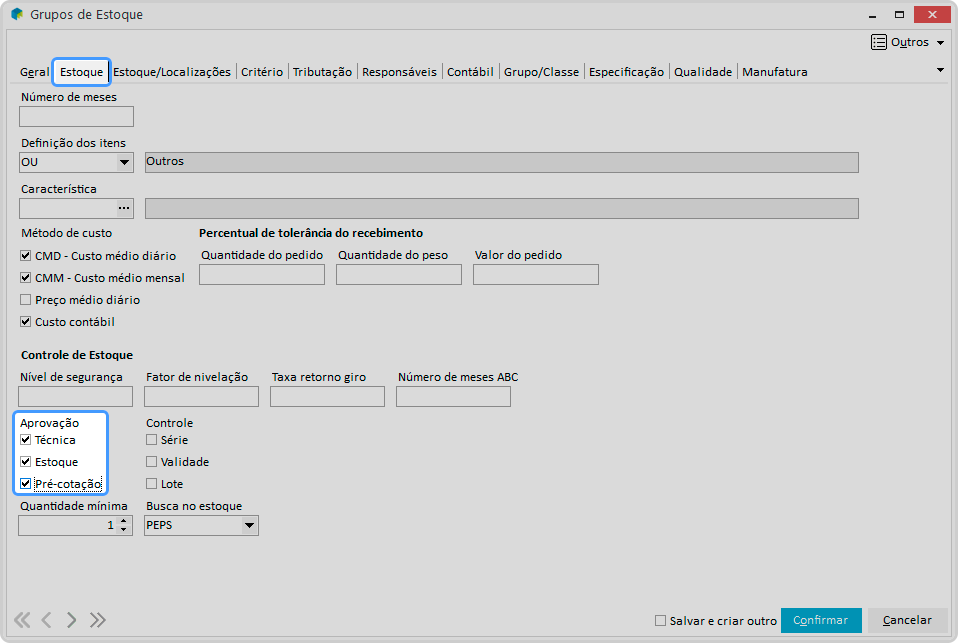Viewport: 958px width, 643px height.
Task: Toggle Técnica approval checkbox
Action: [x=26, y=439]
